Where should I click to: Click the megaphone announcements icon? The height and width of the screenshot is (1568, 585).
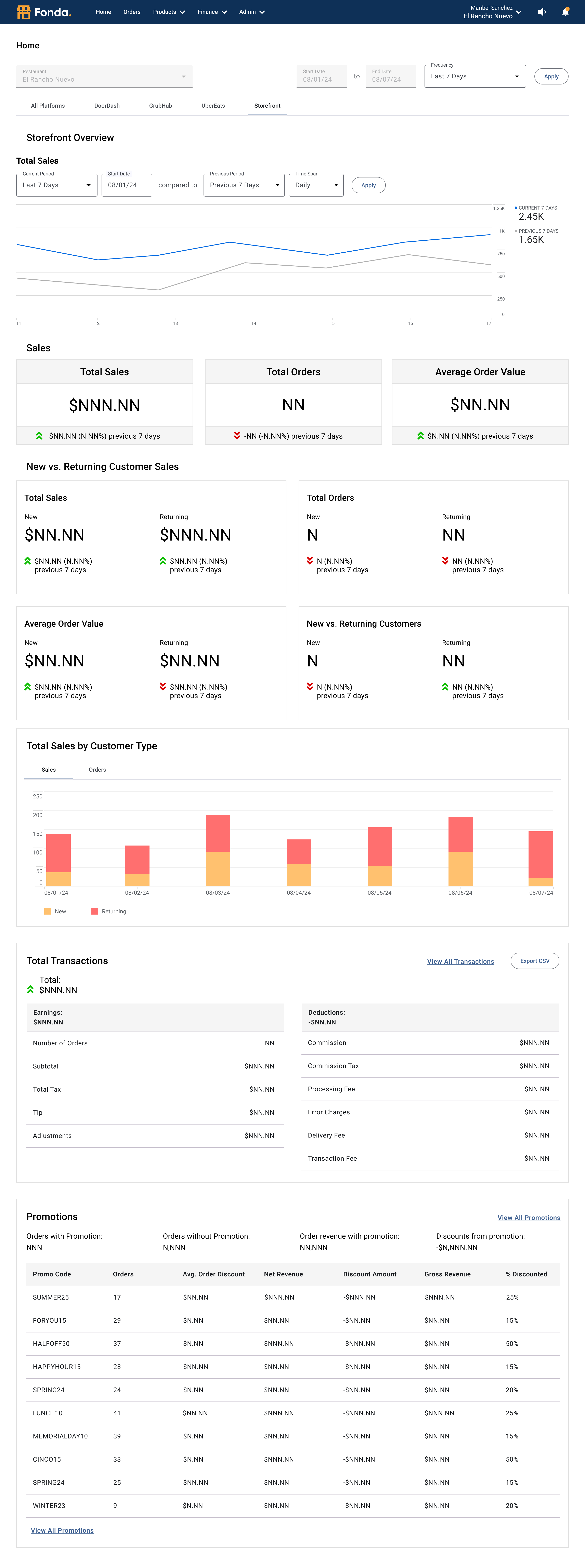click(x=542, y=12)
